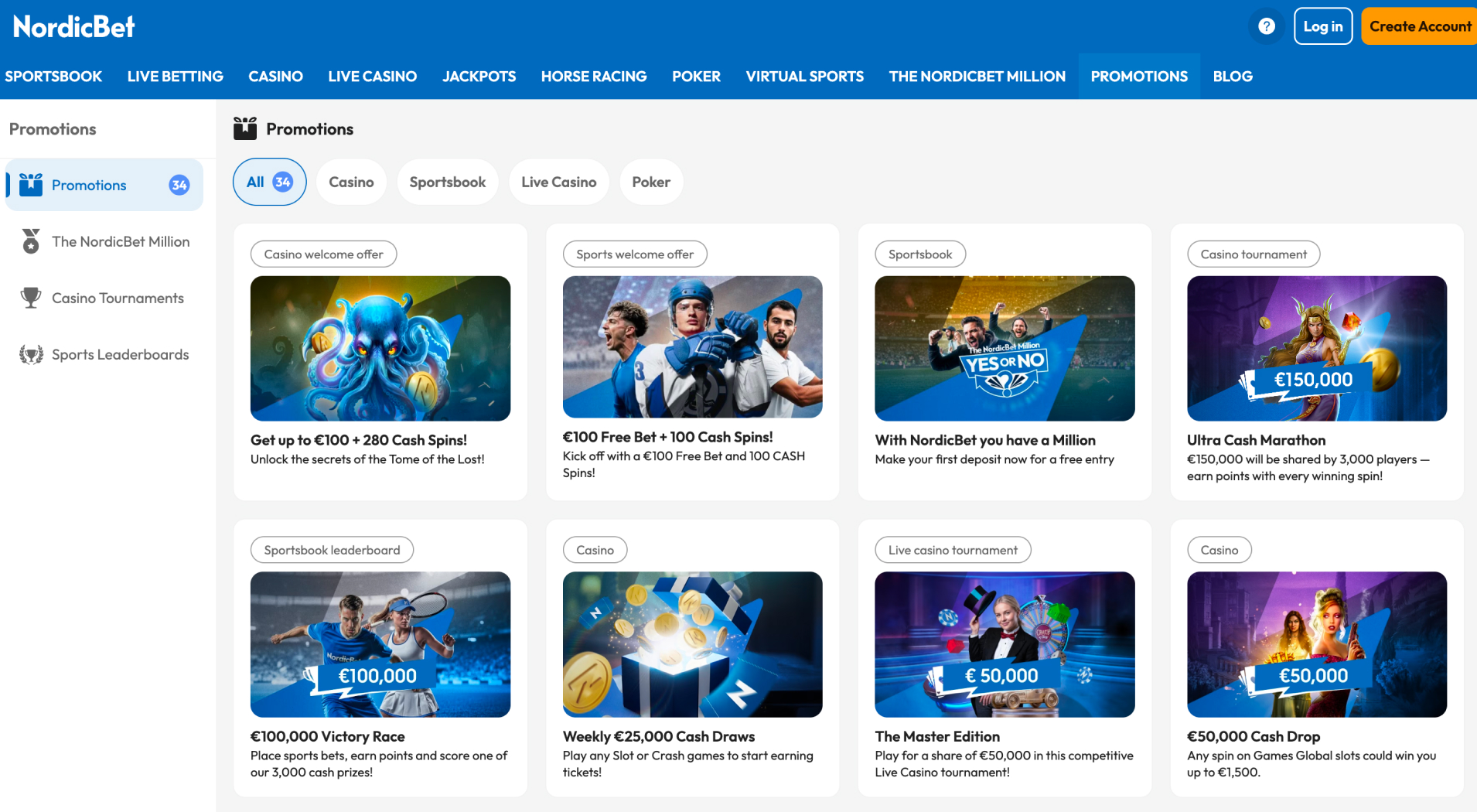Filter promotions by Poker tab
The width and height of the screenshot is (1477, 812).
(x=651, y=182)
